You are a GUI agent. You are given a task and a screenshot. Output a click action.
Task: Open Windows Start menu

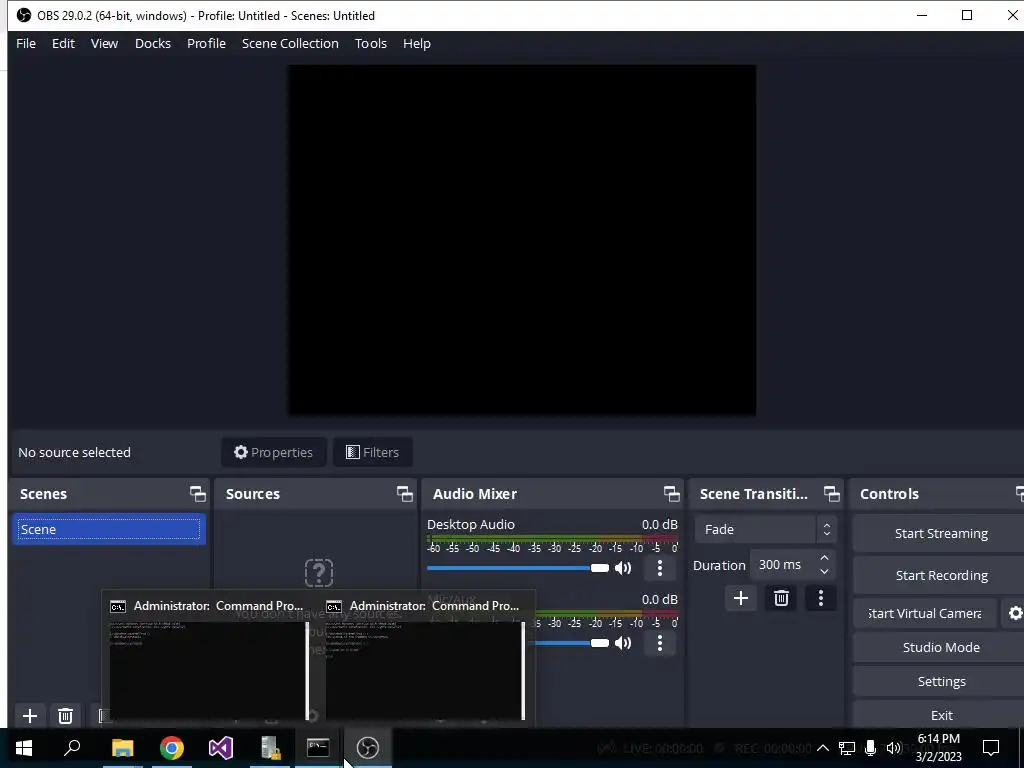tap(24, 748)
